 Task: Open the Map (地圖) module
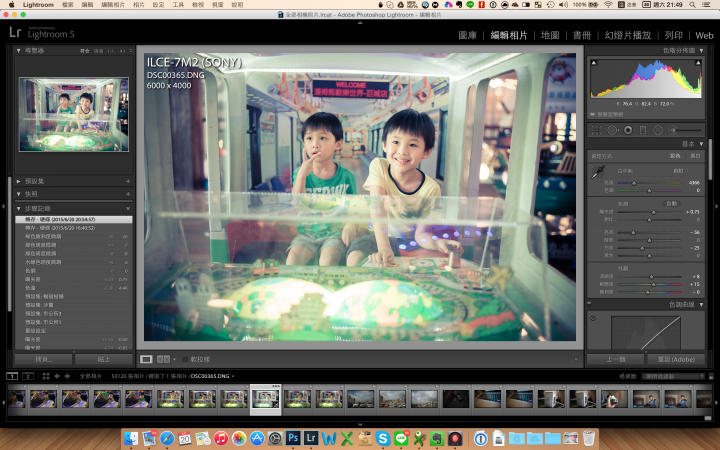click(550, 35)
